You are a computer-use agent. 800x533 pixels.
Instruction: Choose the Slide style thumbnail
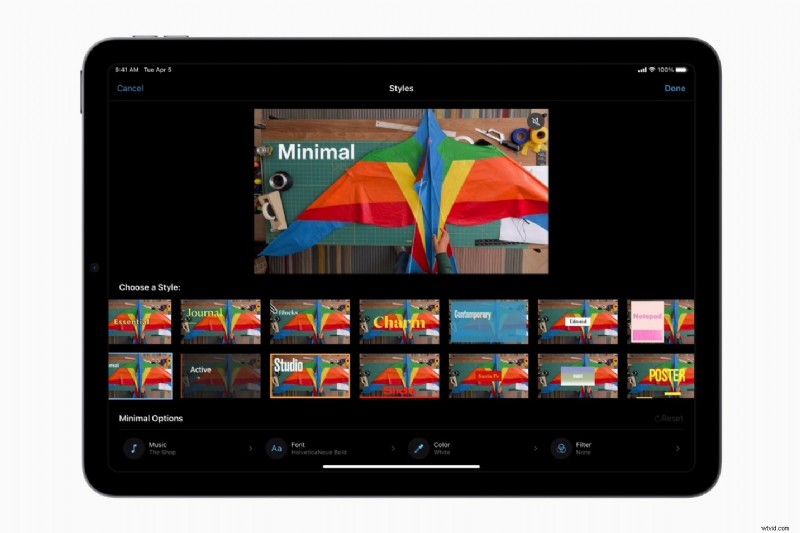tap(399, 376)
